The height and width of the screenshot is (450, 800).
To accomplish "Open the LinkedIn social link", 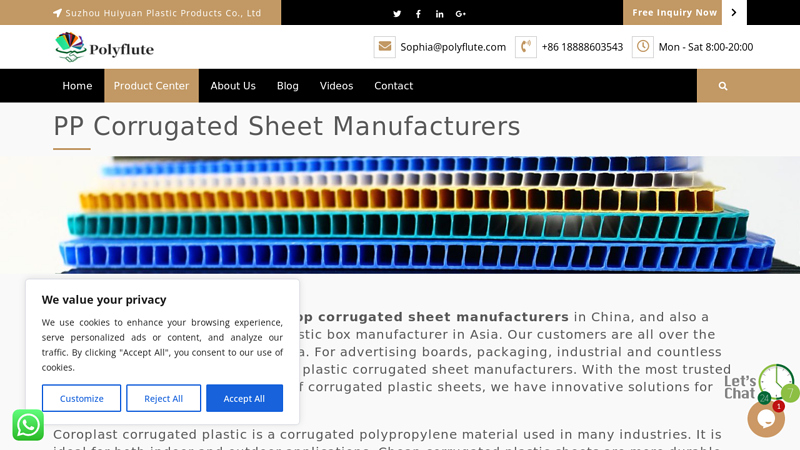I will tap(439, 14).
